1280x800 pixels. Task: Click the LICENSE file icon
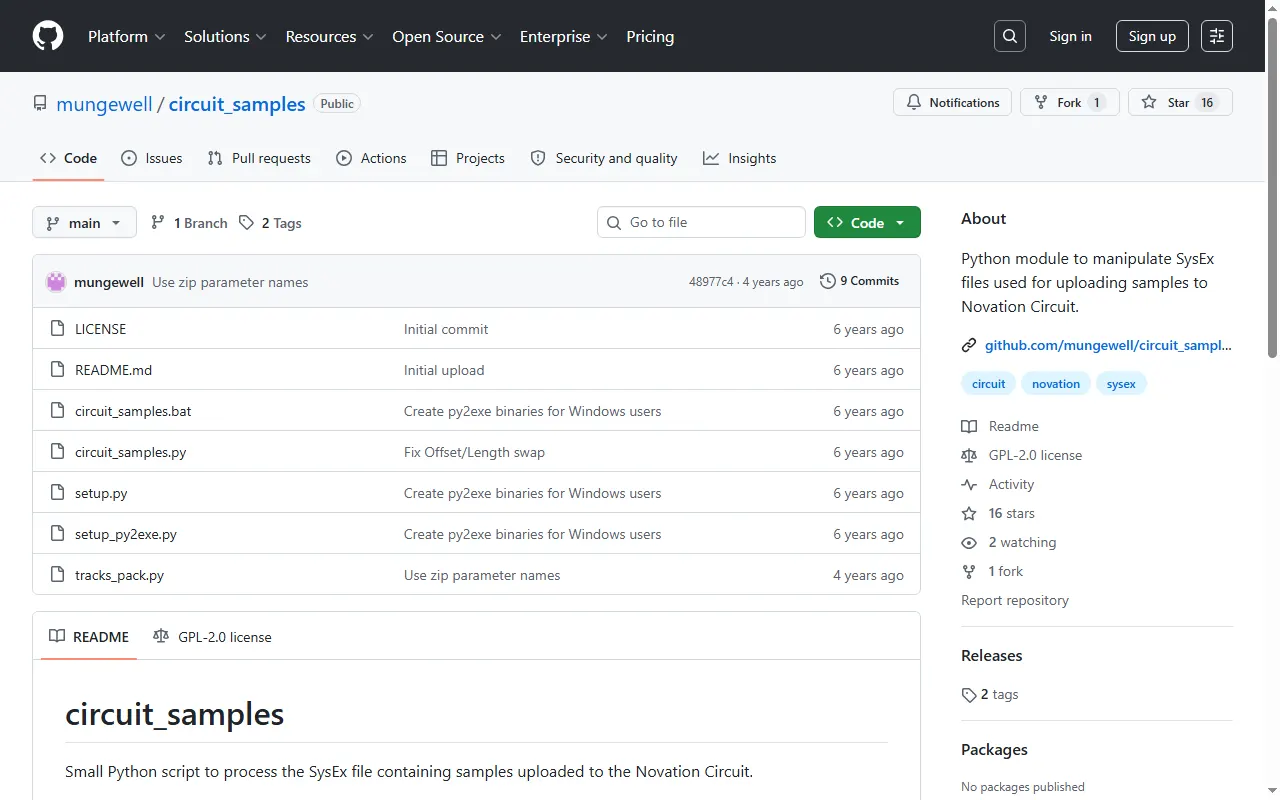[x=57, y=329]
